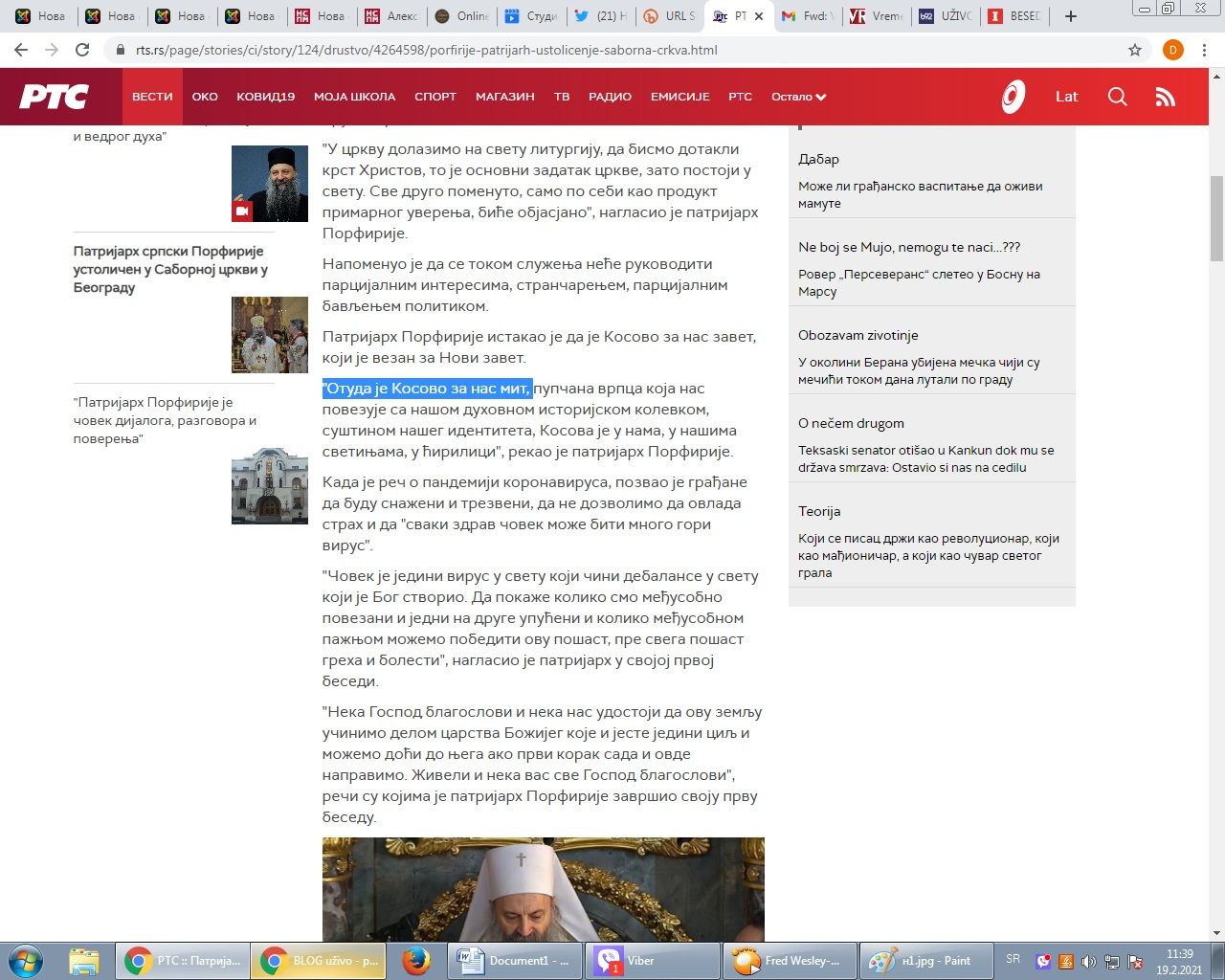Click the patriarch photo below the article
This screenshot has height=980, width=1225.
point(543,890)
